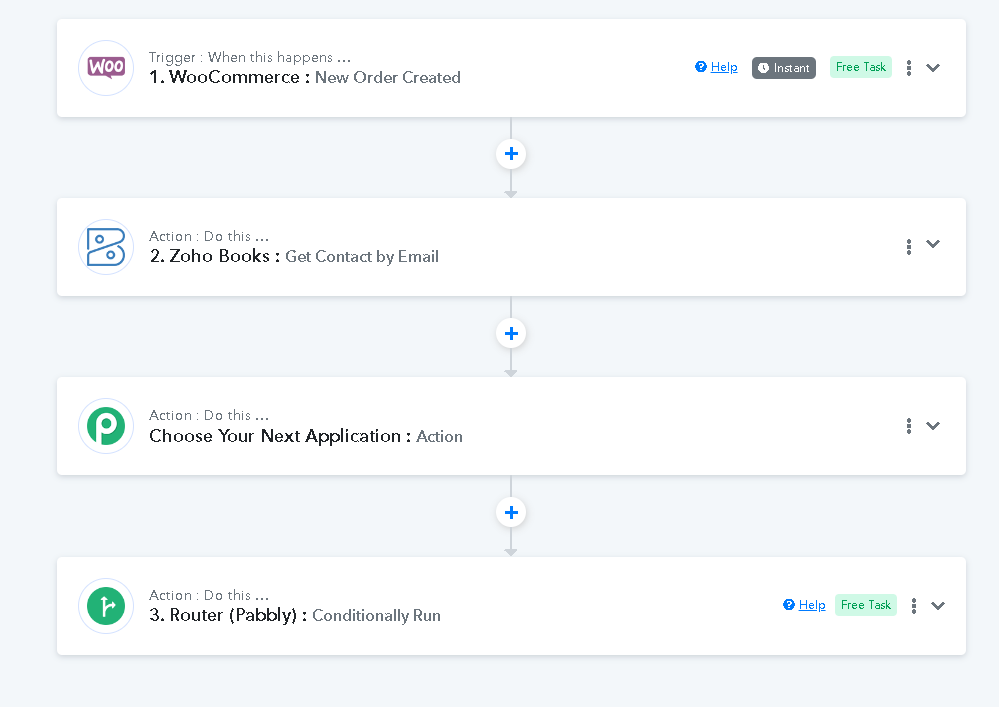Add step above Router with plus button
The height and width of the screenshot is (707, 999).
511,513
